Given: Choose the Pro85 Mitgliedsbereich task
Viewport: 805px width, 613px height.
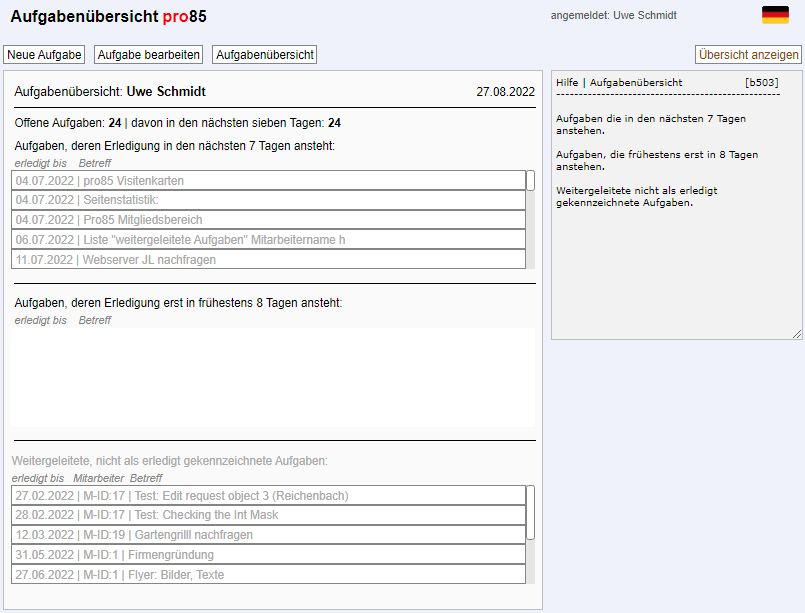Looking at the screenshot, I should [x=268, y=220].
